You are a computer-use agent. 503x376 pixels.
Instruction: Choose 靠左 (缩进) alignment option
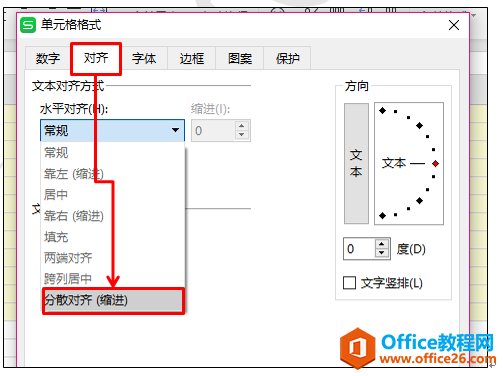click(113, 174)
